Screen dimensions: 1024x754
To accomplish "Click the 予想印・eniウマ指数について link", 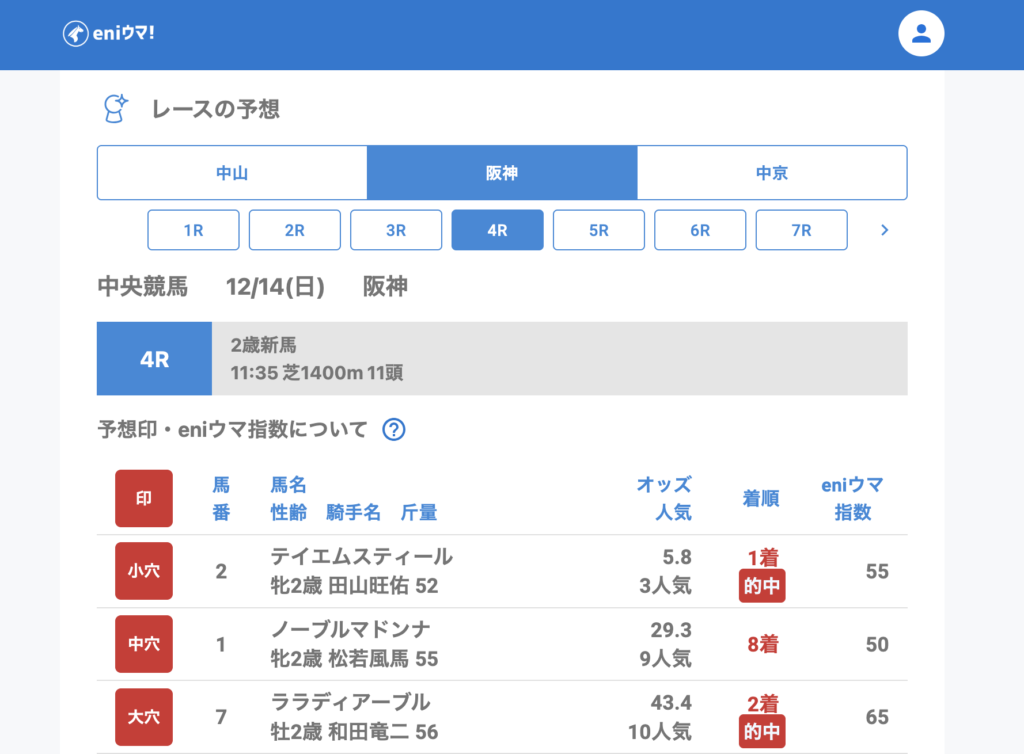I will click(233, 430).
